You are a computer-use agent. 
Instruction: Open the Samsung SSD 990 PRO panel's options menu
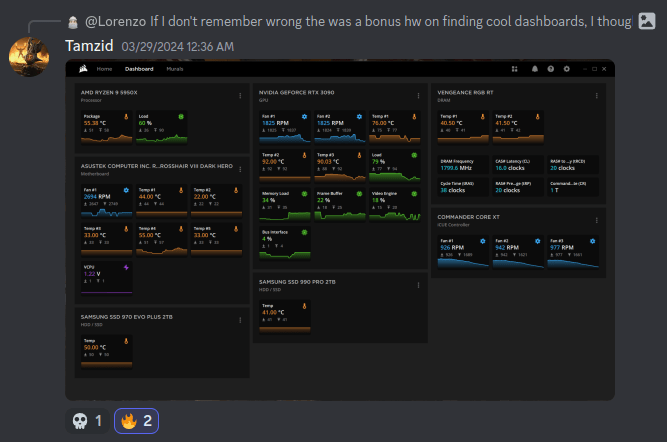point(418,285)
